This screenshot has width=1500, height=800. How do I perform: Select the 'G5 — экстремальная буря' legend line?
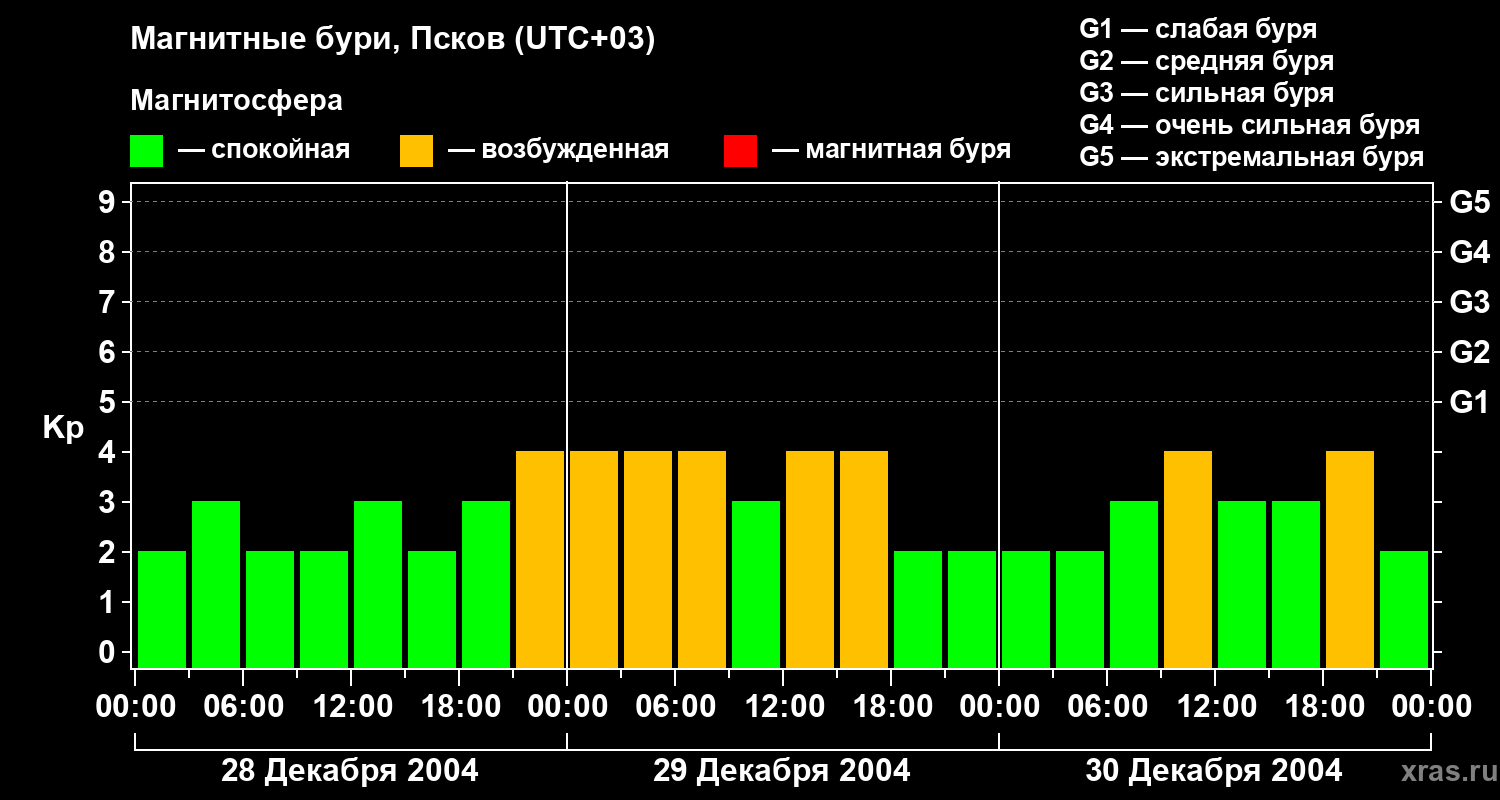click(1252, 157)
